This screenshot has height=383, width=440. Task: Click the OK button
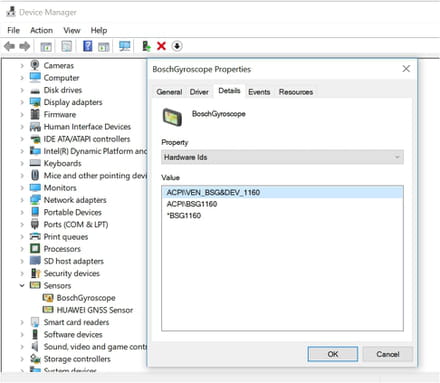(333, 354)
